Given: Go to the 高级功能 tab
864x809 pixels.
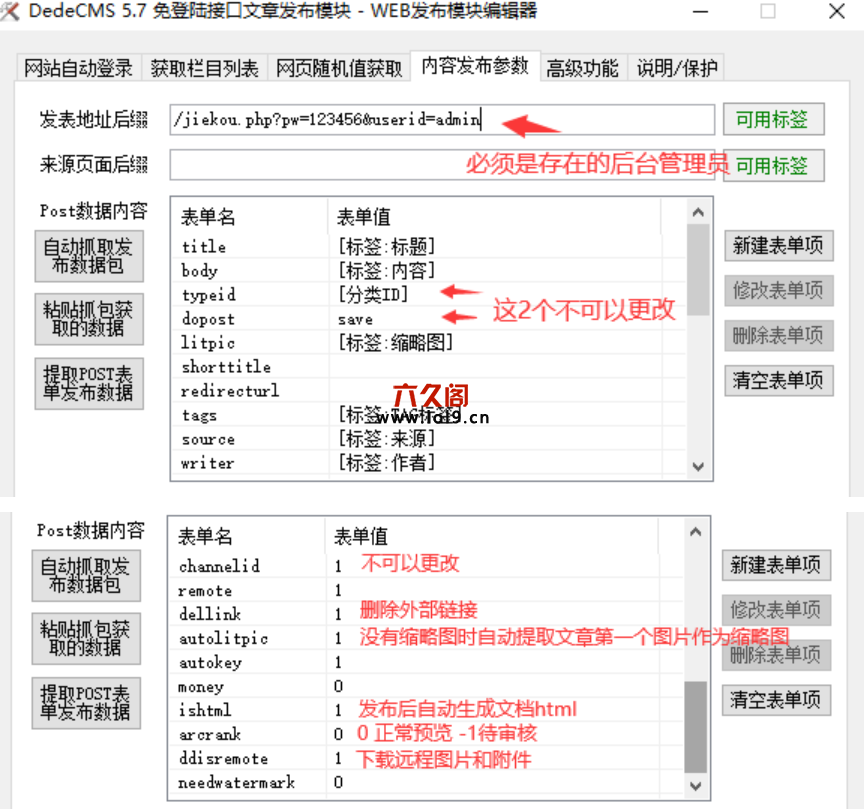Looking at the screenshot, I should click(582, 68).
